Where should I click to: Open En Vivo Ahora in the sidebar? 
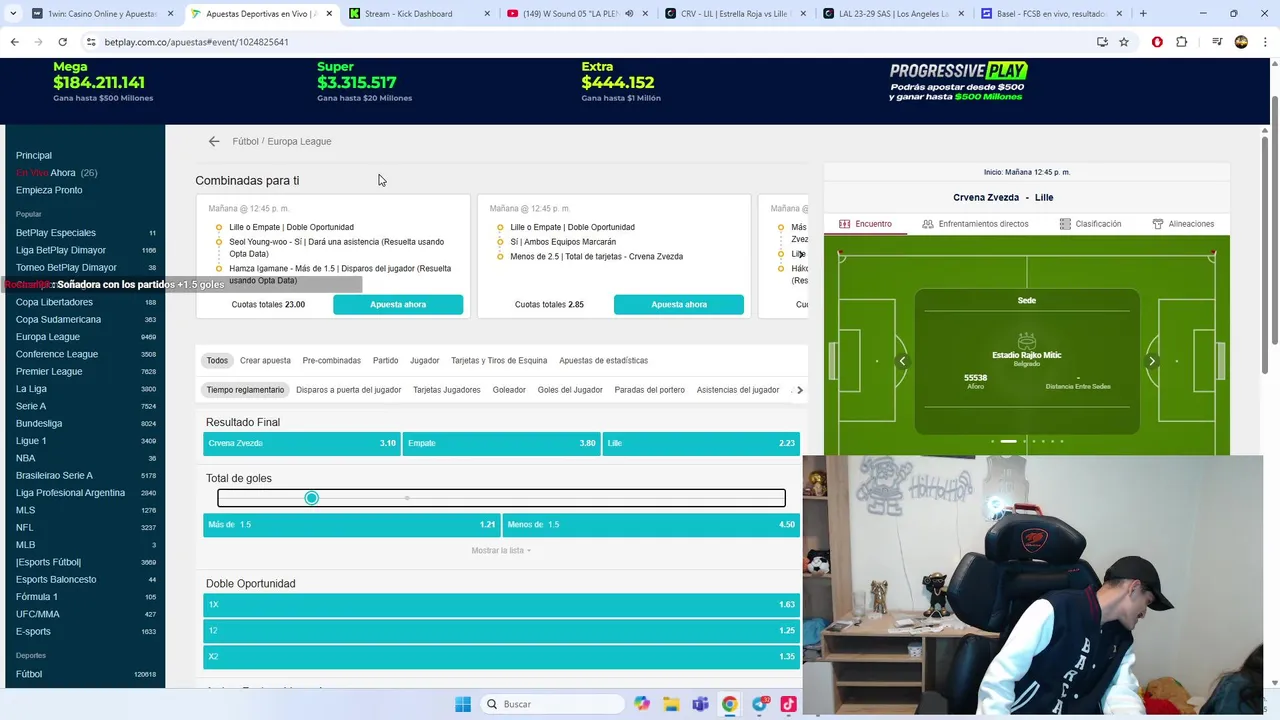[56, 173]
